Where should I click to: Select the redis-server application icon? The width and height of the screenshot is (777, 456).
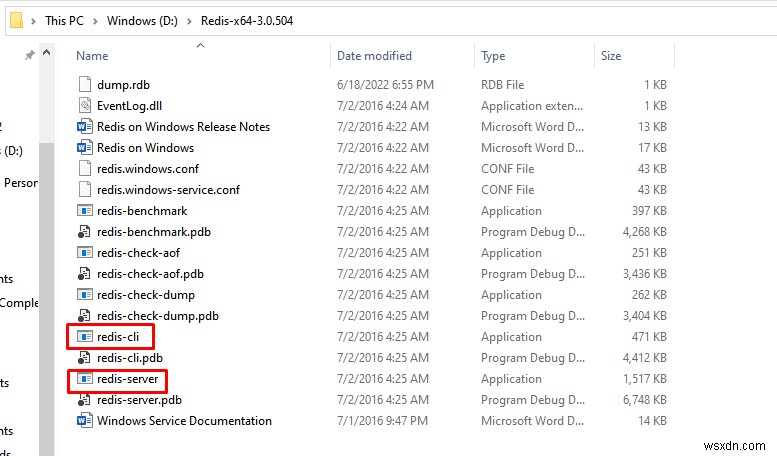pos(85,379)
